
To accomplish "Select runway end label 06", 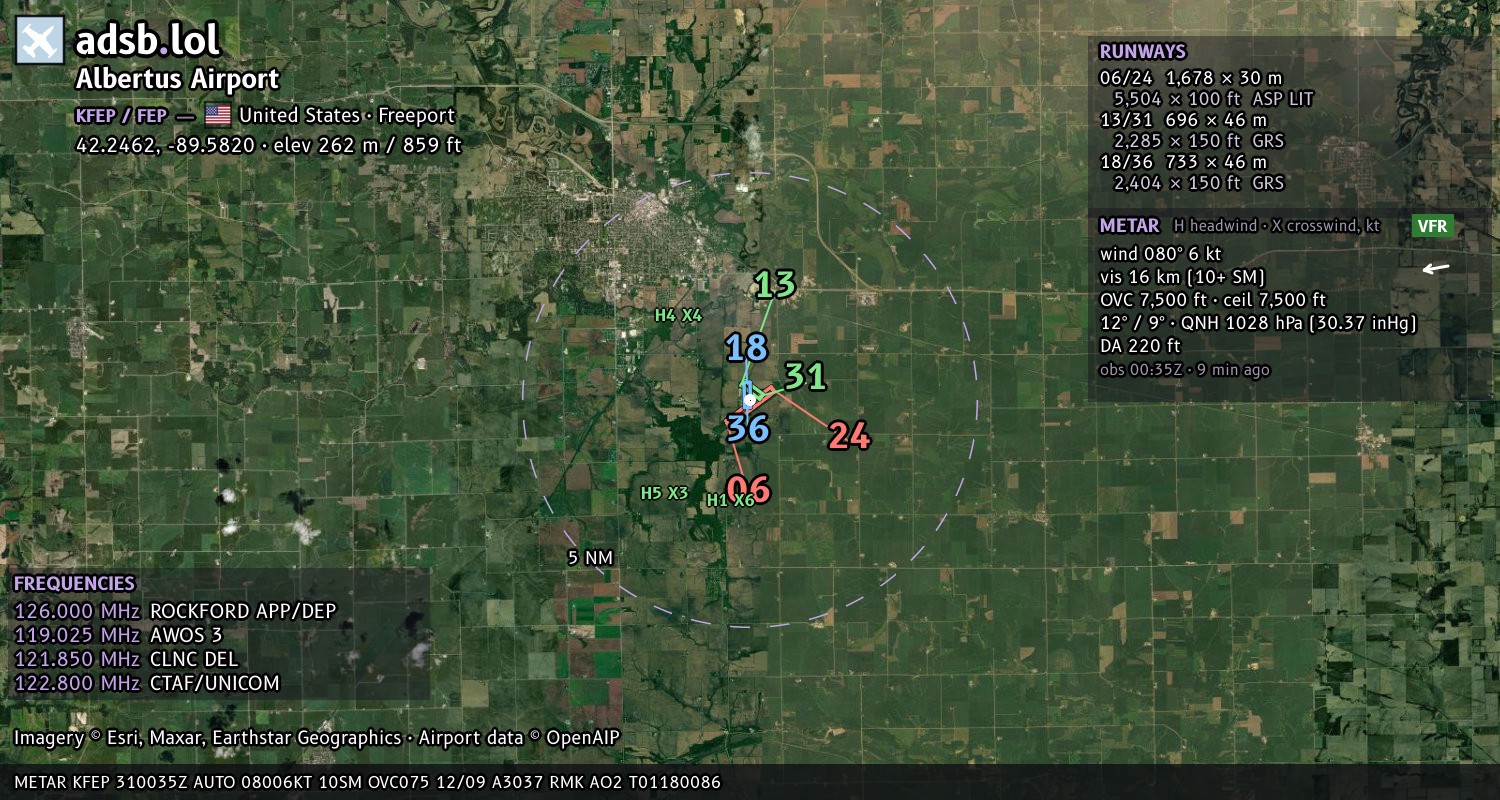I will [748, 490].
